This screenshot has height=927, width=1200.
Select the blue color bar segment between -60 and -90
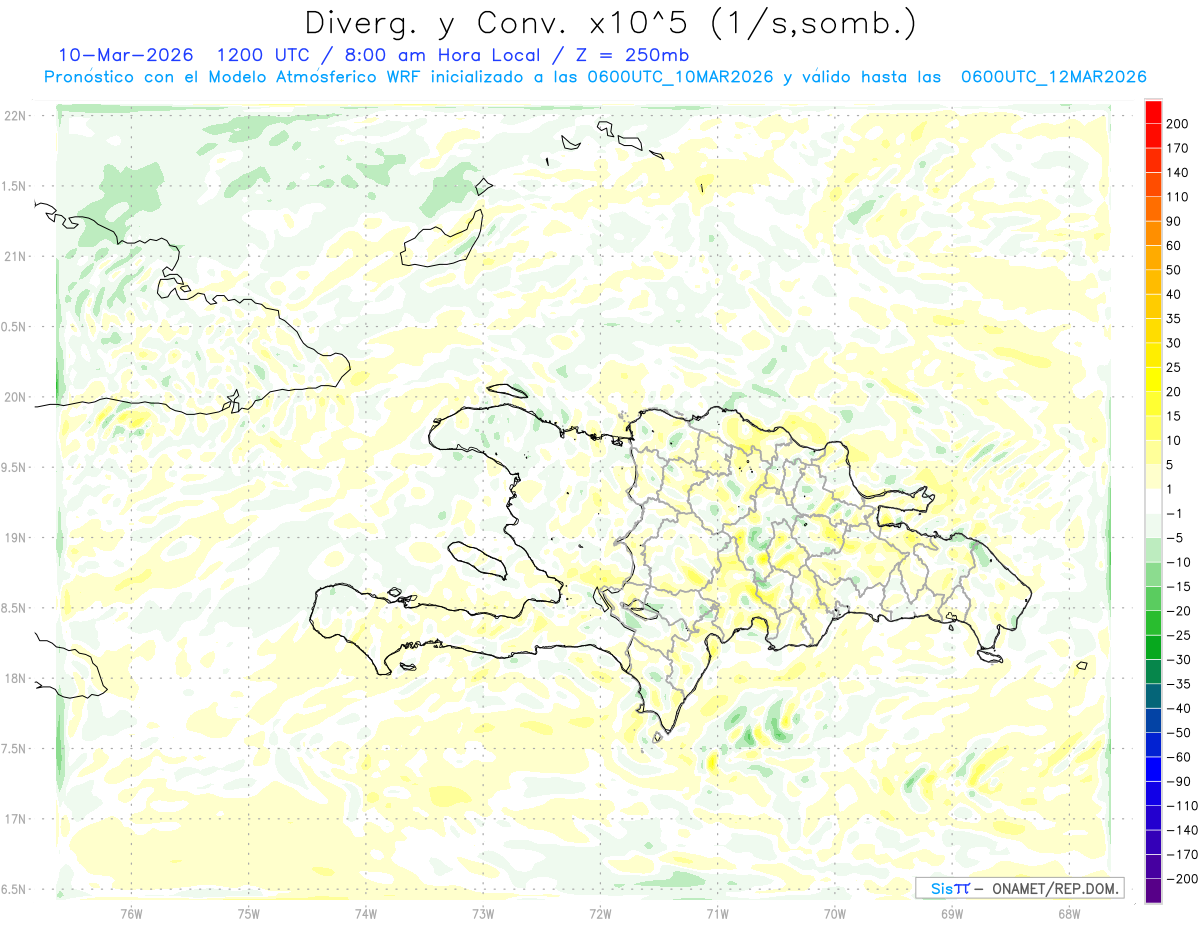pyautogui.click(x=1153, y=769)
